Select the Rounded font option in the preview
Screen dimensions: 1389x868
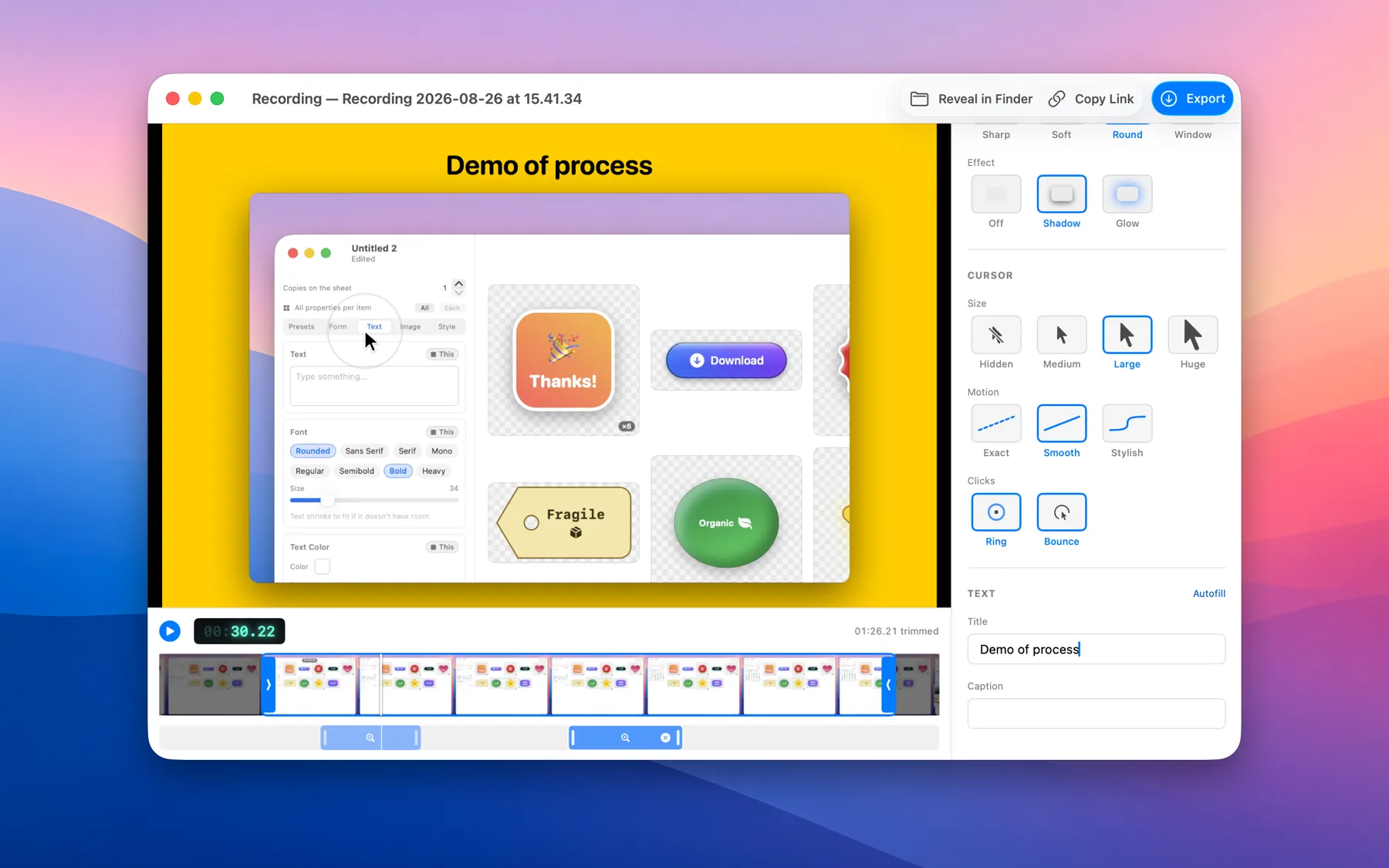(313, 451)
